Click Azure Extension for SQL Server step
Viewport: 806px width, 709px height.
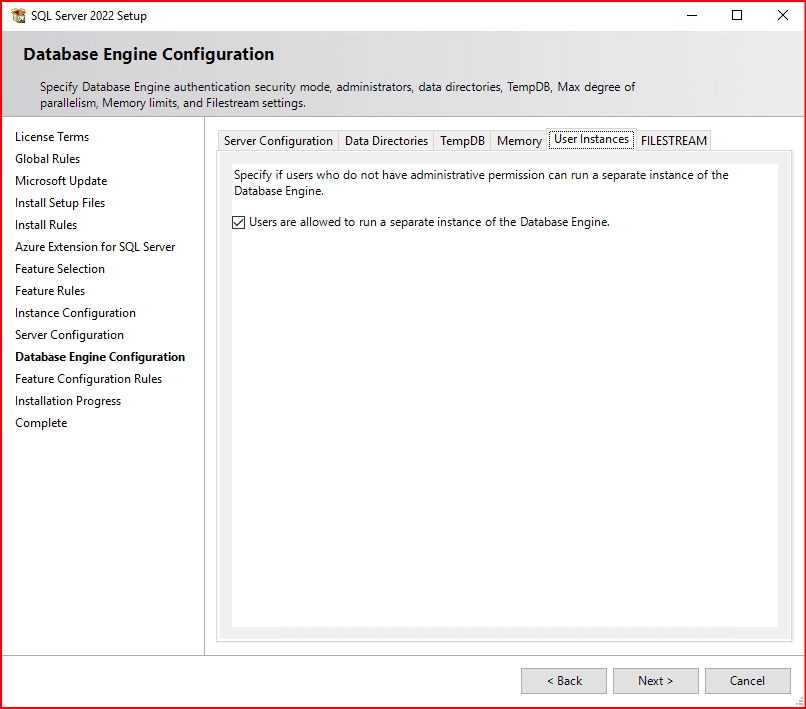tap(95, 247)
